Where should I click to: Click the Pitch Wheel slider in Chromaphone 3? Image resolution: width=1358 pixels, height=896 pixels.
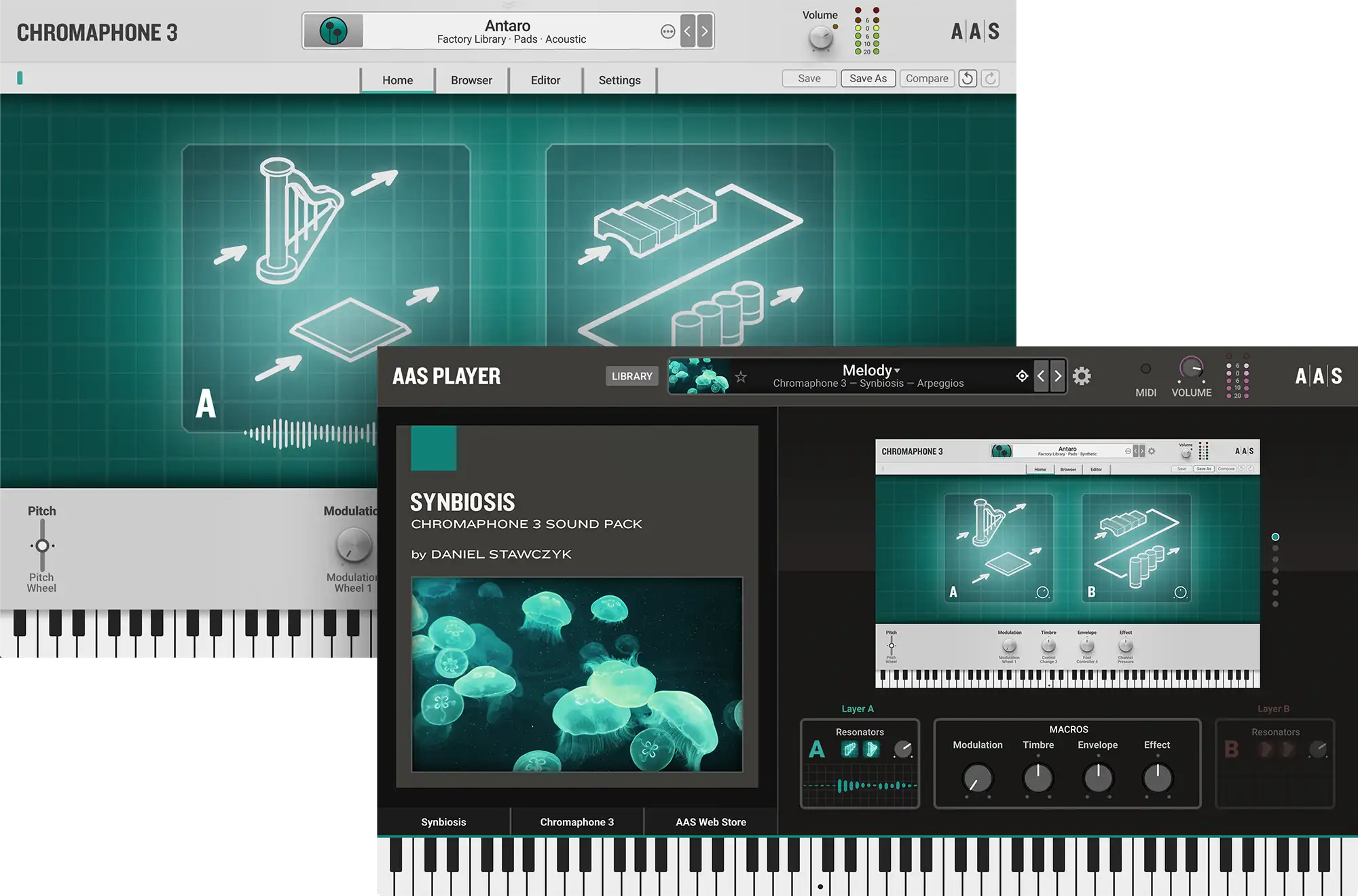(42, 545)
